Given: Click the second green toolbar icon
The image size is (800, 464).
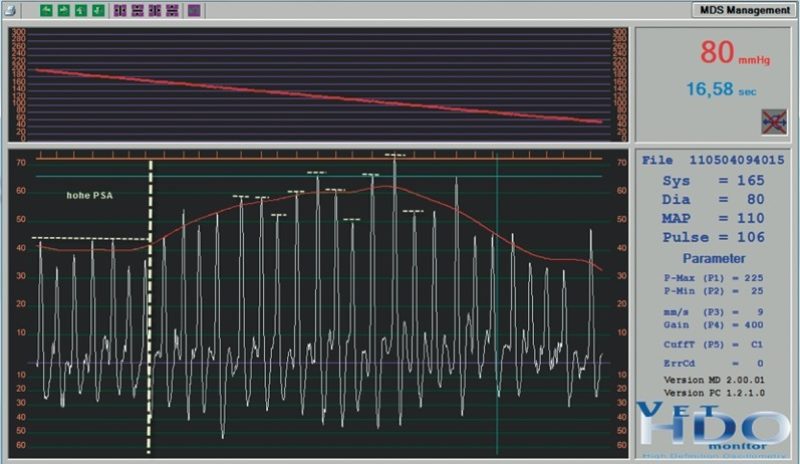Looking at the screenshot, I should pos(64,10).
